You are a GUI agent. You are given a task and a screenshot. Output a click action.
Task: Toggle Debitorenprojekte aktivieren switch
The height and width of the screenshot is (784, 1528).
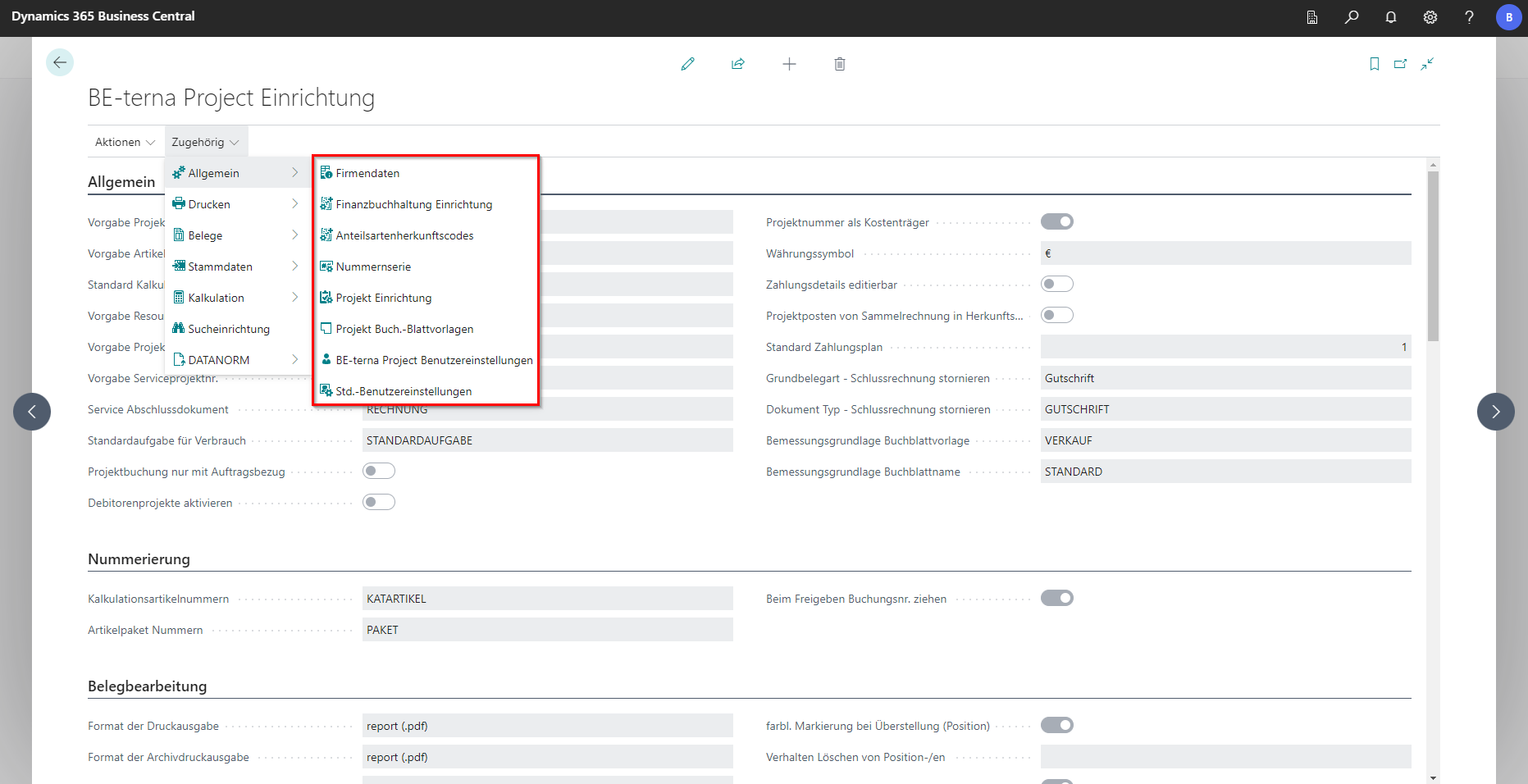pyautogui.click(x=378, y=503)
